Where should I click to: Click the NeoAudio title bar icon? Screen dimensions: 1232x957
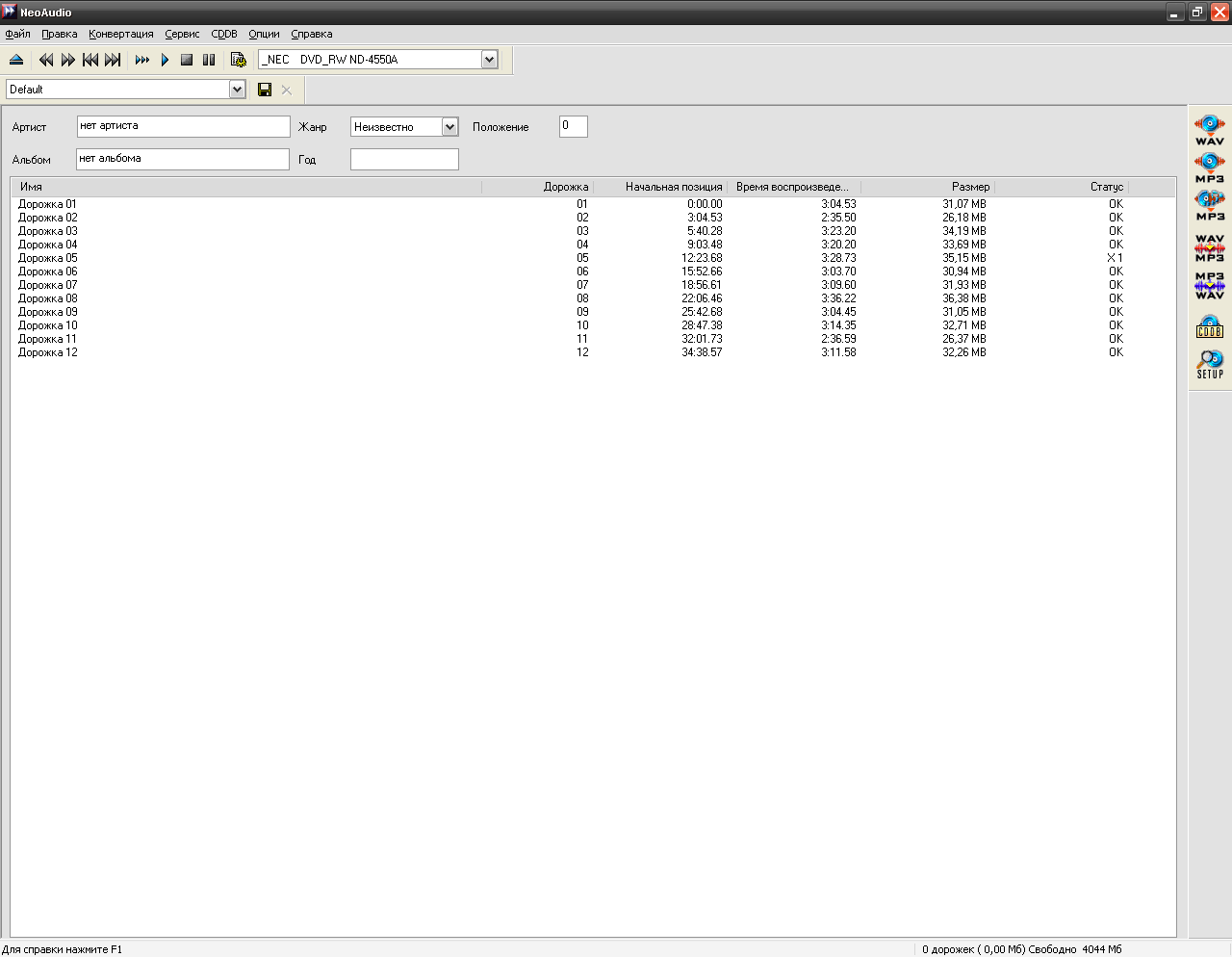[10, 12]
